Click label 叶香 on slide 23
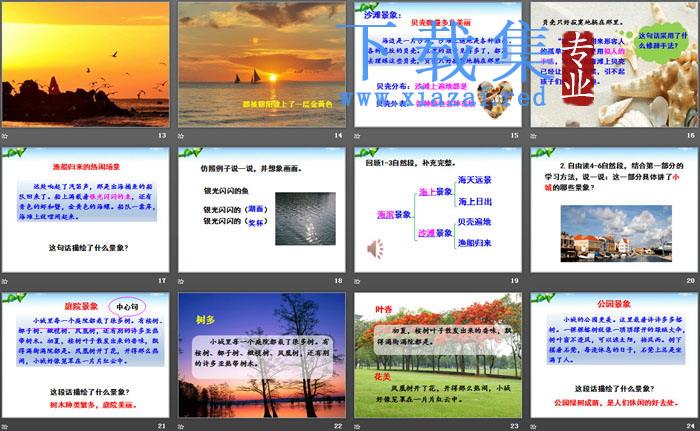Screen dimensions: 700x431 384,310
